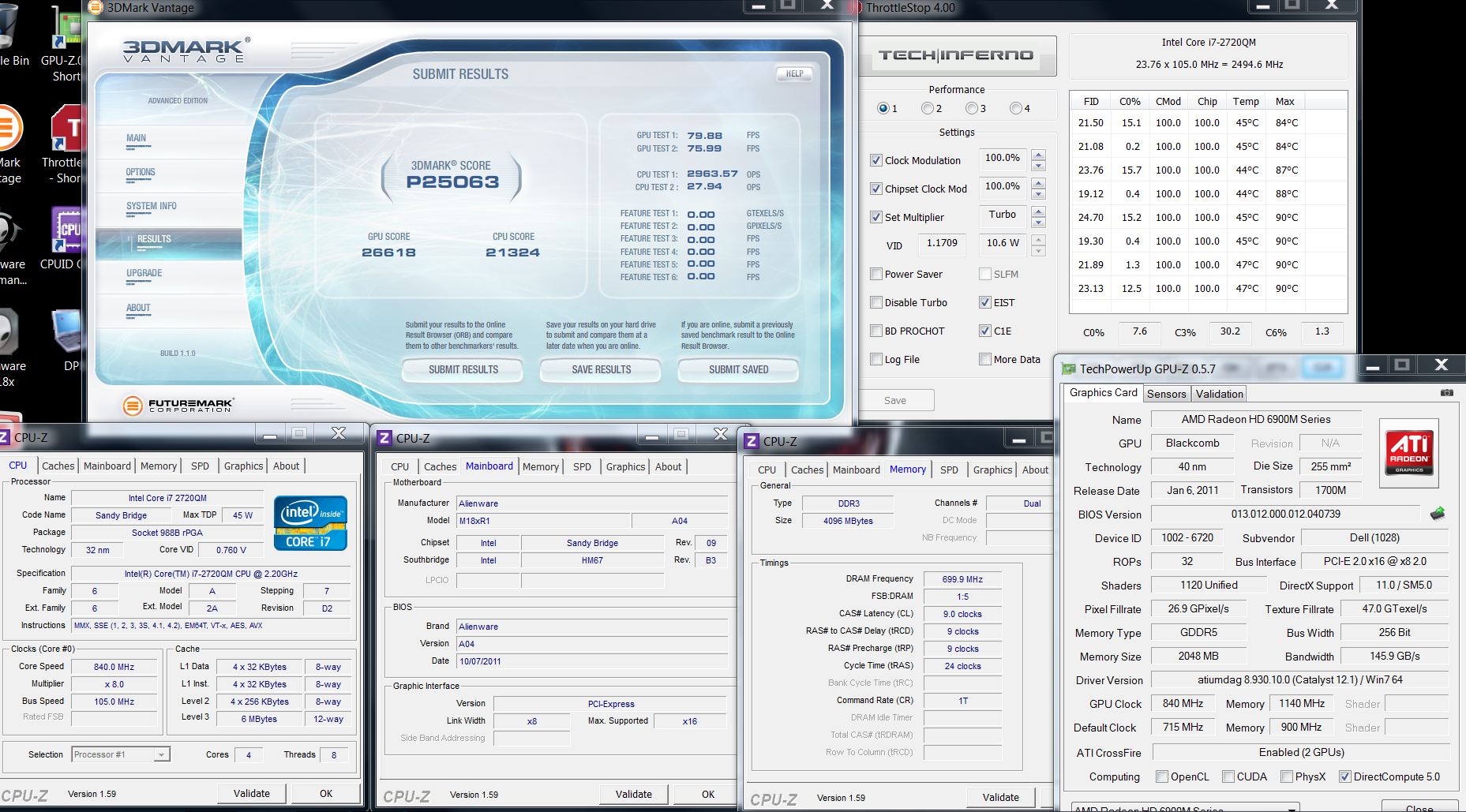Check the OpenCL checkbox in GPU-Z
Image resolution: width=1466 pixels, height=812 pixels.
pyautogui.click(x=1162, y=776)
